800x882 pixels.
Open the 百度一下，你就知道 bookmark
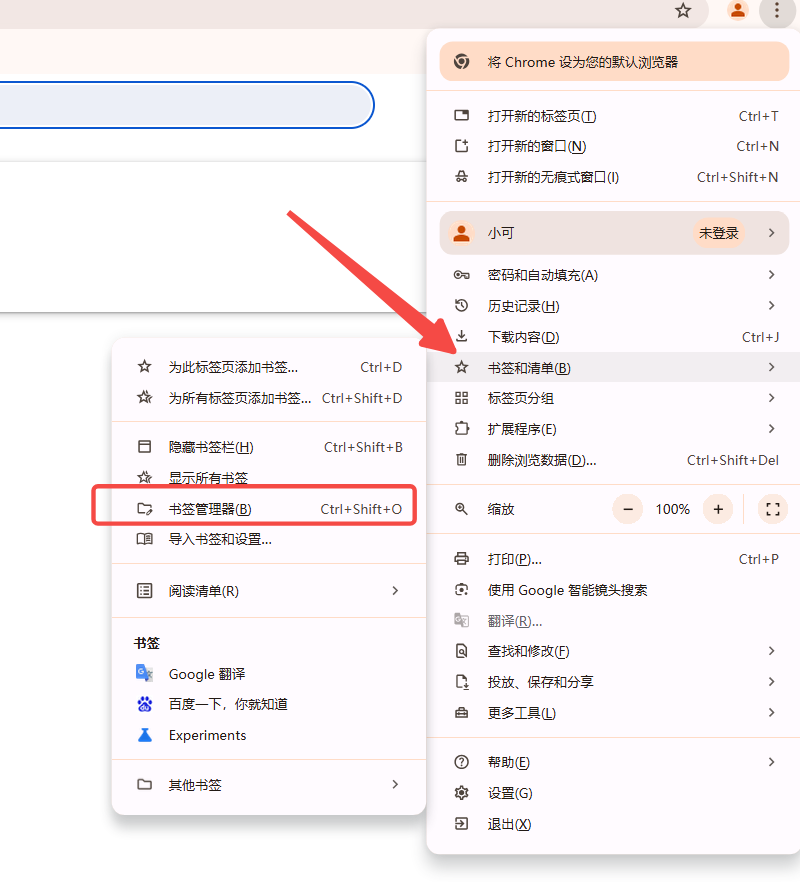tap(269, 704)
